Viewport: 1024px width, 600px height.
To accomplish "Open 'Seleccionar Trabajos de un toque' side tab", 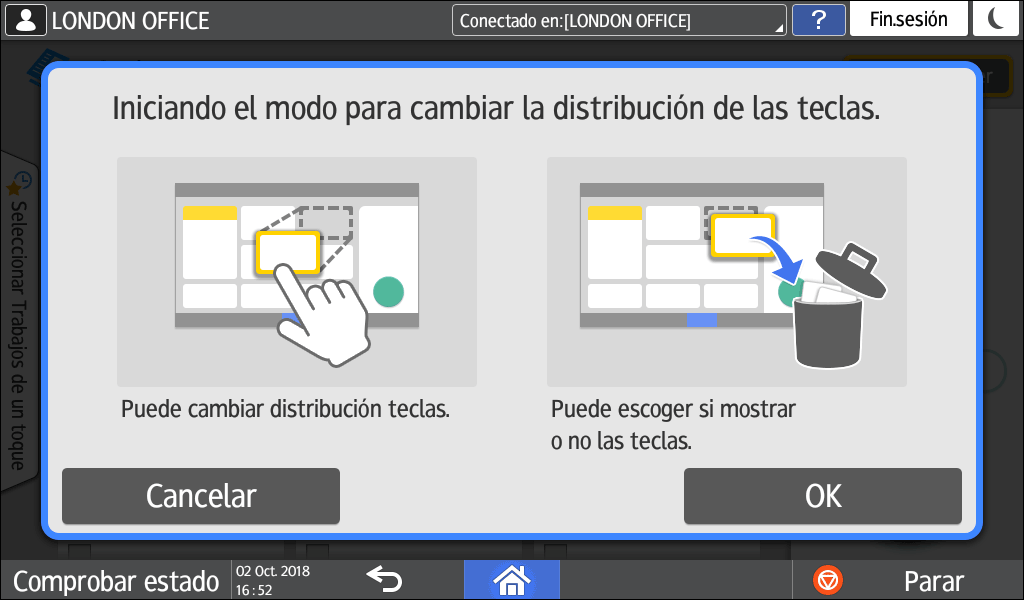I will (x=18, y=330).
